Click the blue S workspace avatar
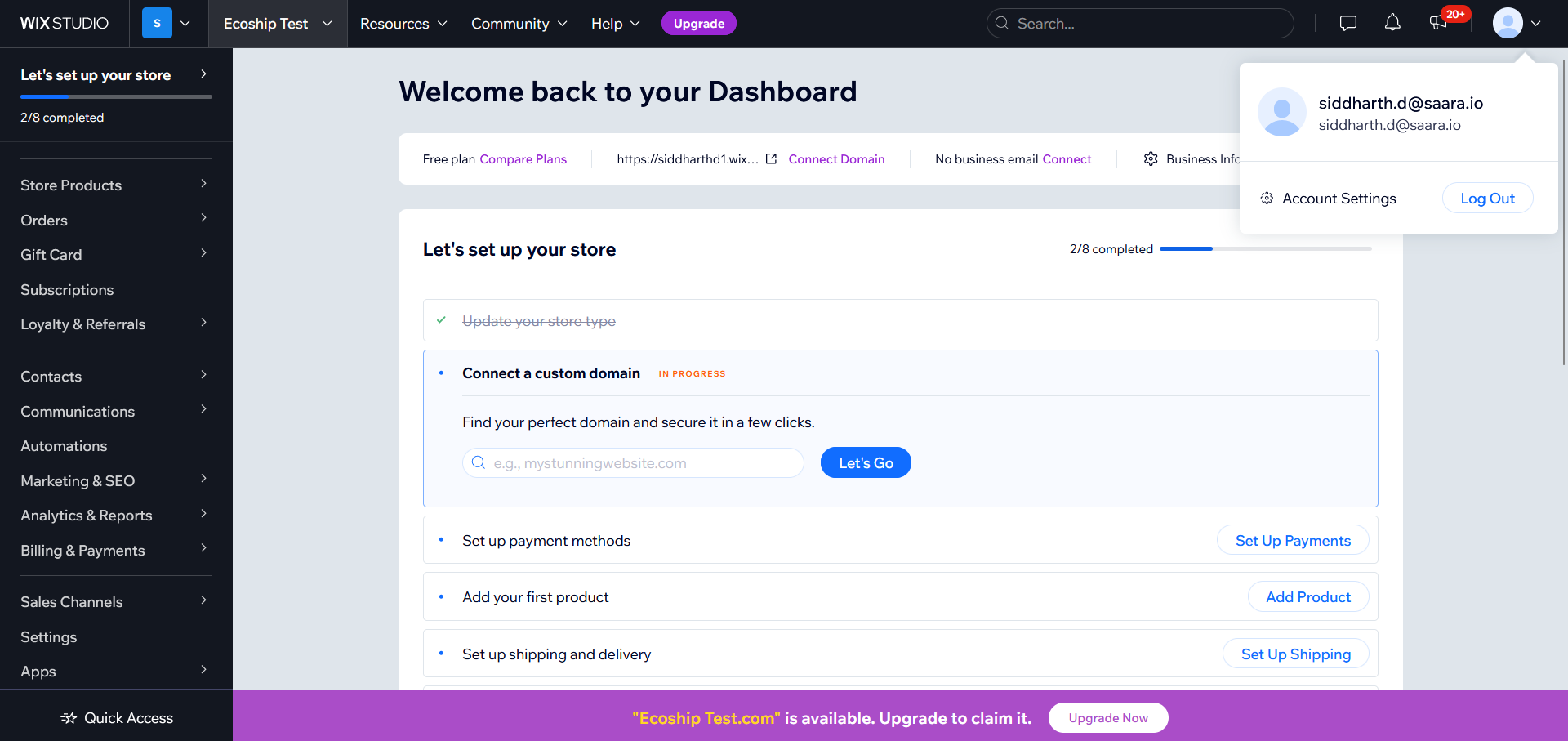Image resolution: width=1568 pixels, height=741 pixels. (x=157, y=24)
